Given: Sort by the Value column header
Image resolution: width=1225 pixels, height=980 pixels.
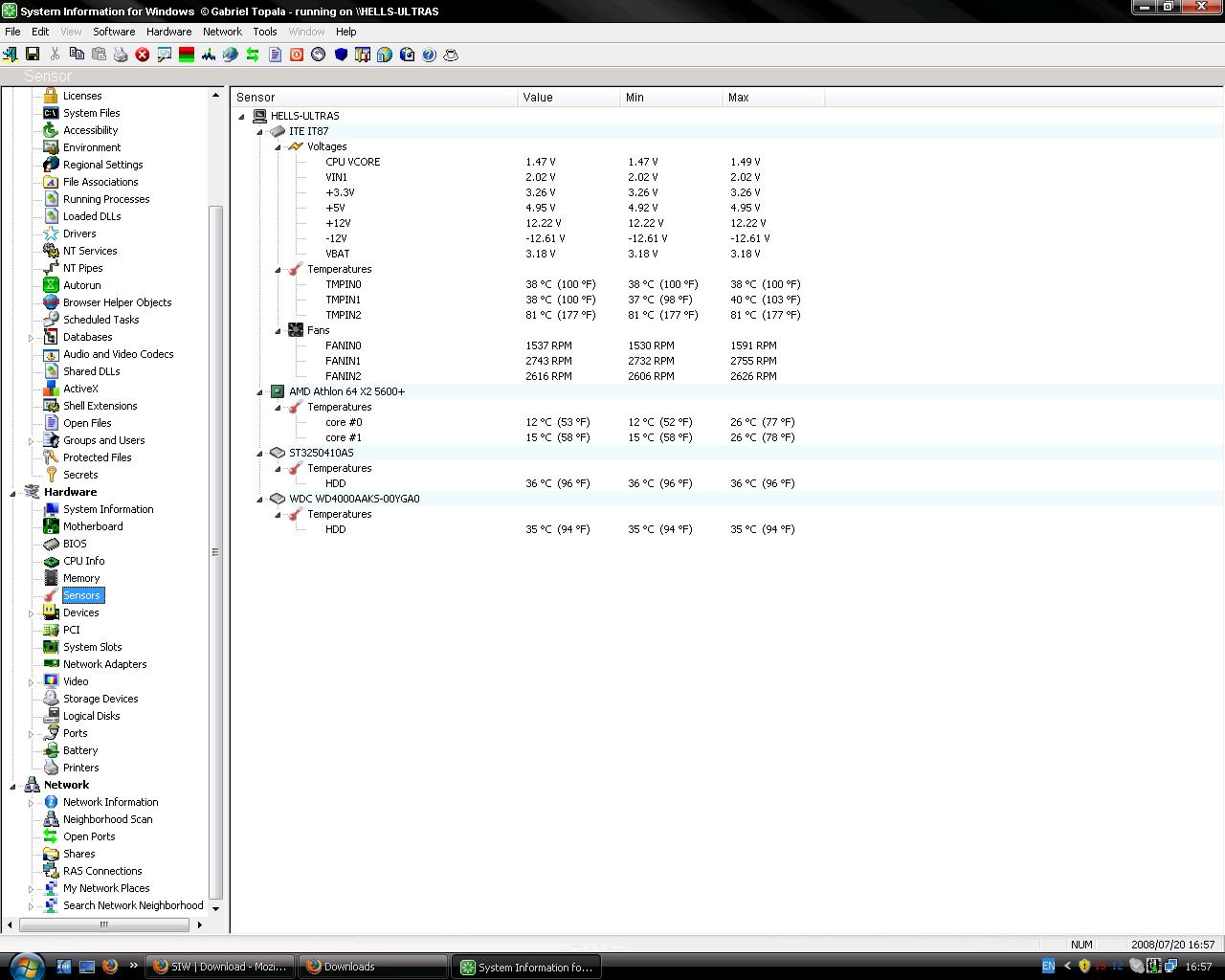Looking at the screenshot, I should click(x=569, y=98).
